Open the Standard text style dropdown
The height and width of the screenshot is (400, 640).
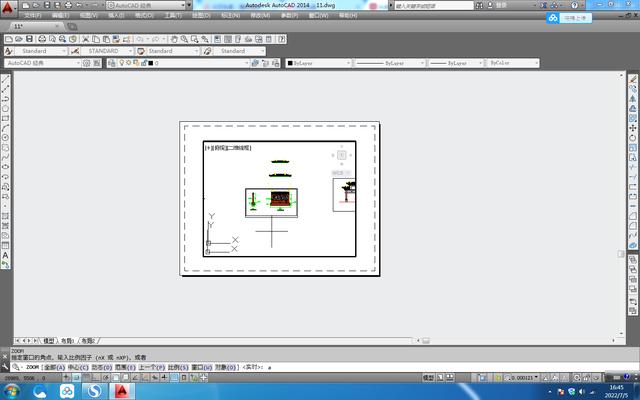pyautogui.click(x=40, y=50)
